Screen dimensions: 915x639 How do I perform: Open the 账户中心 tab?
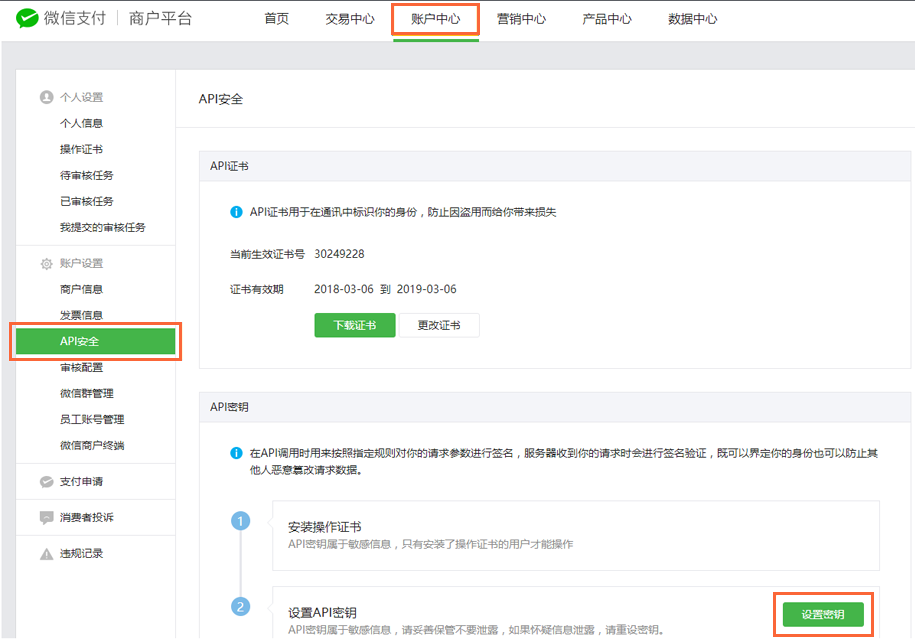(x=436, y=19)
